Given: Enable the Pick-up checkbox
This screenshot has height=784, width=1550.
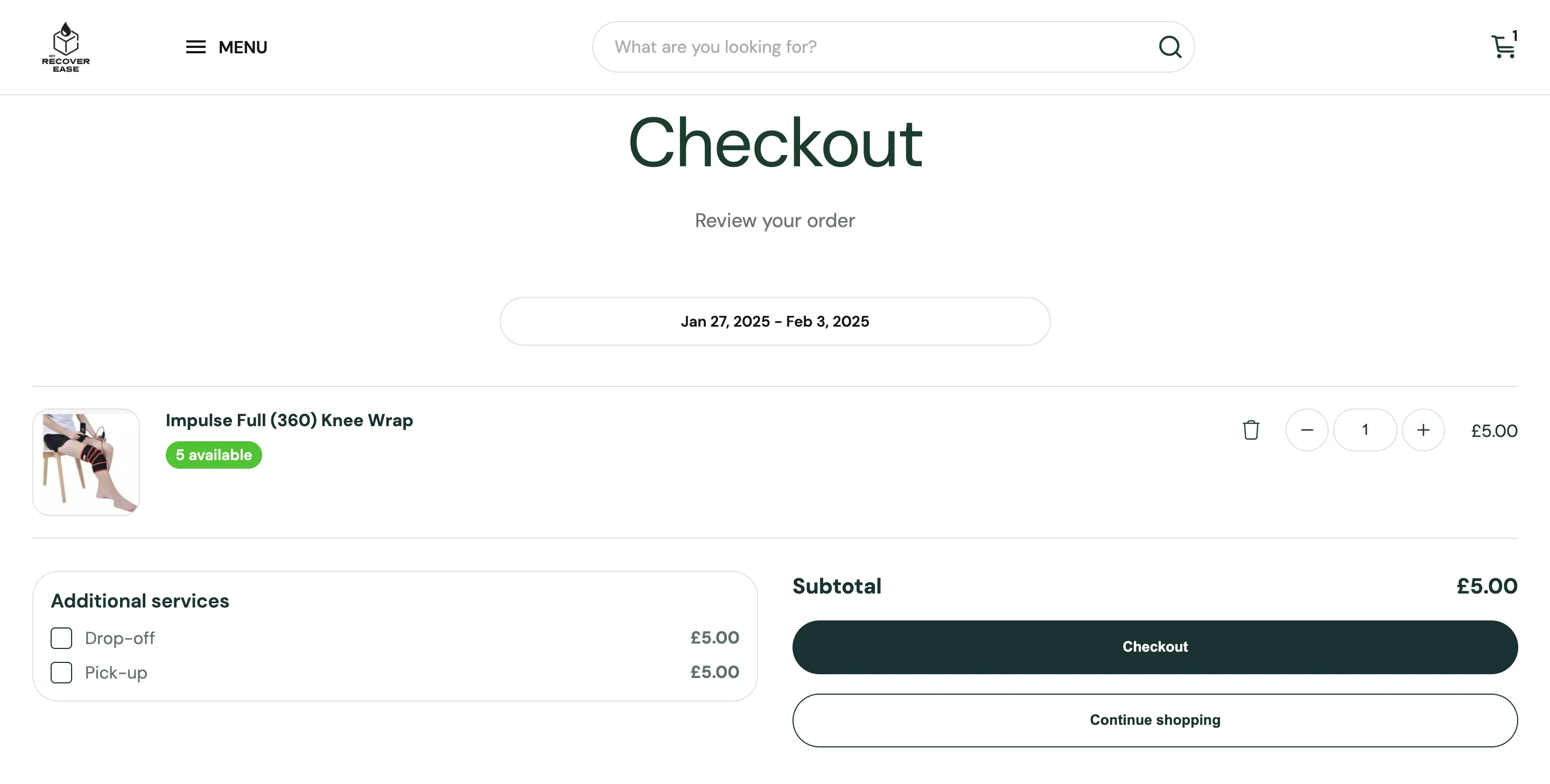Looking at the screenshot, I should tap(61, 672).
